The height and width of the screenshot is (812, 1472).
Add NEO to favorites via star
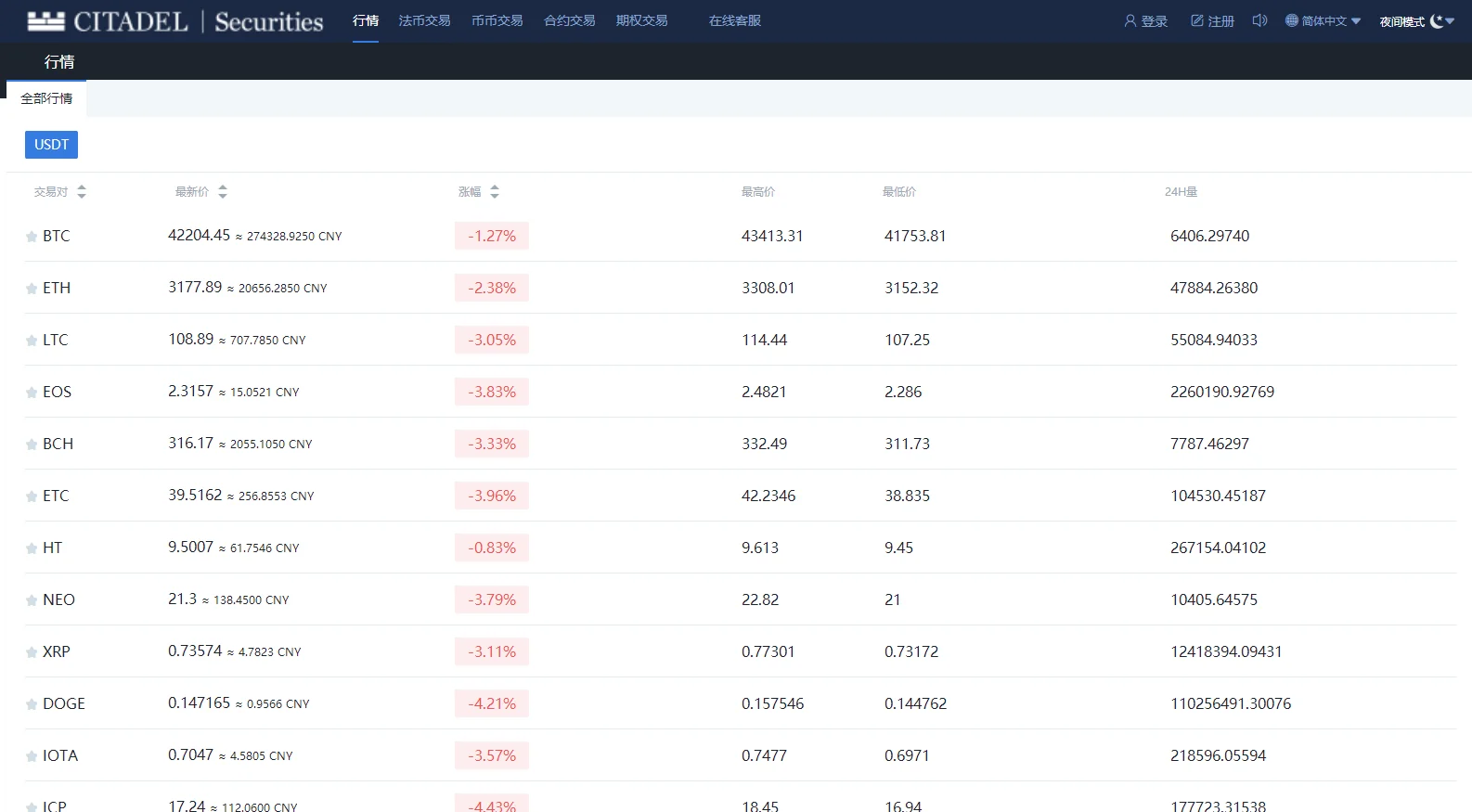click(x=32, y=600)
